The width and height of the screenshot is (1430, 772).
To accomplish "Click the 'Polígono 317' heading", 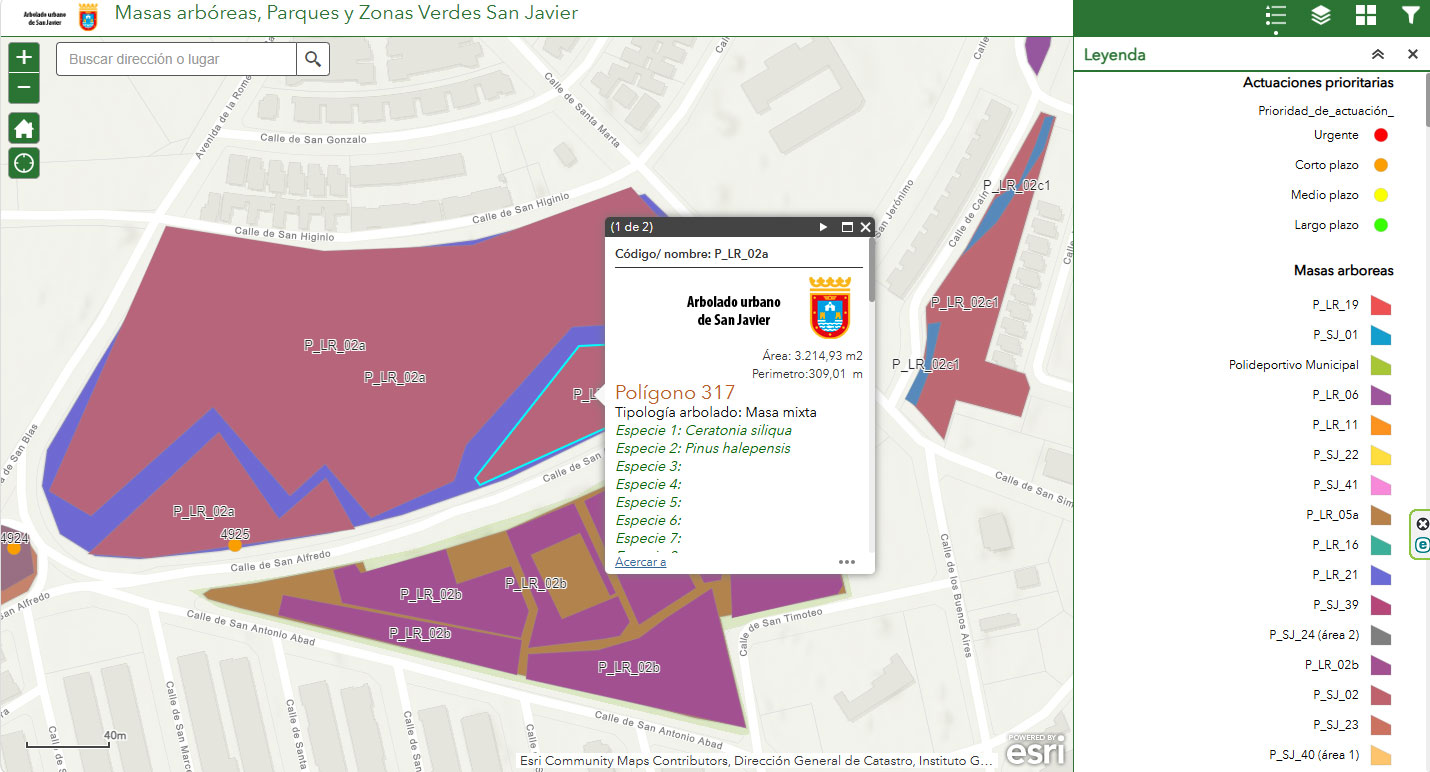I will pos(675,393).
